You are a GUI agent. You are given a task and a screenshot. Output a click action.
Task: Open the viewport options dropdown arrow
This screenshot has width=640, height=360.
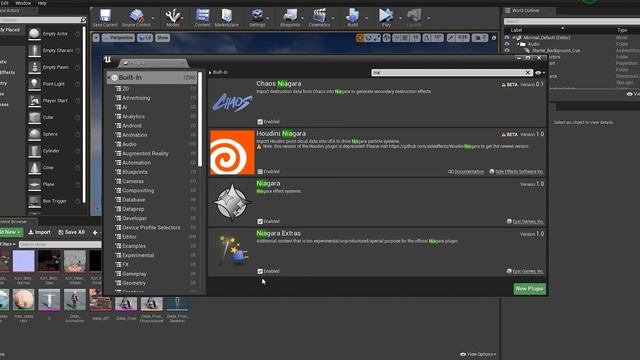[x=96, y=38]
